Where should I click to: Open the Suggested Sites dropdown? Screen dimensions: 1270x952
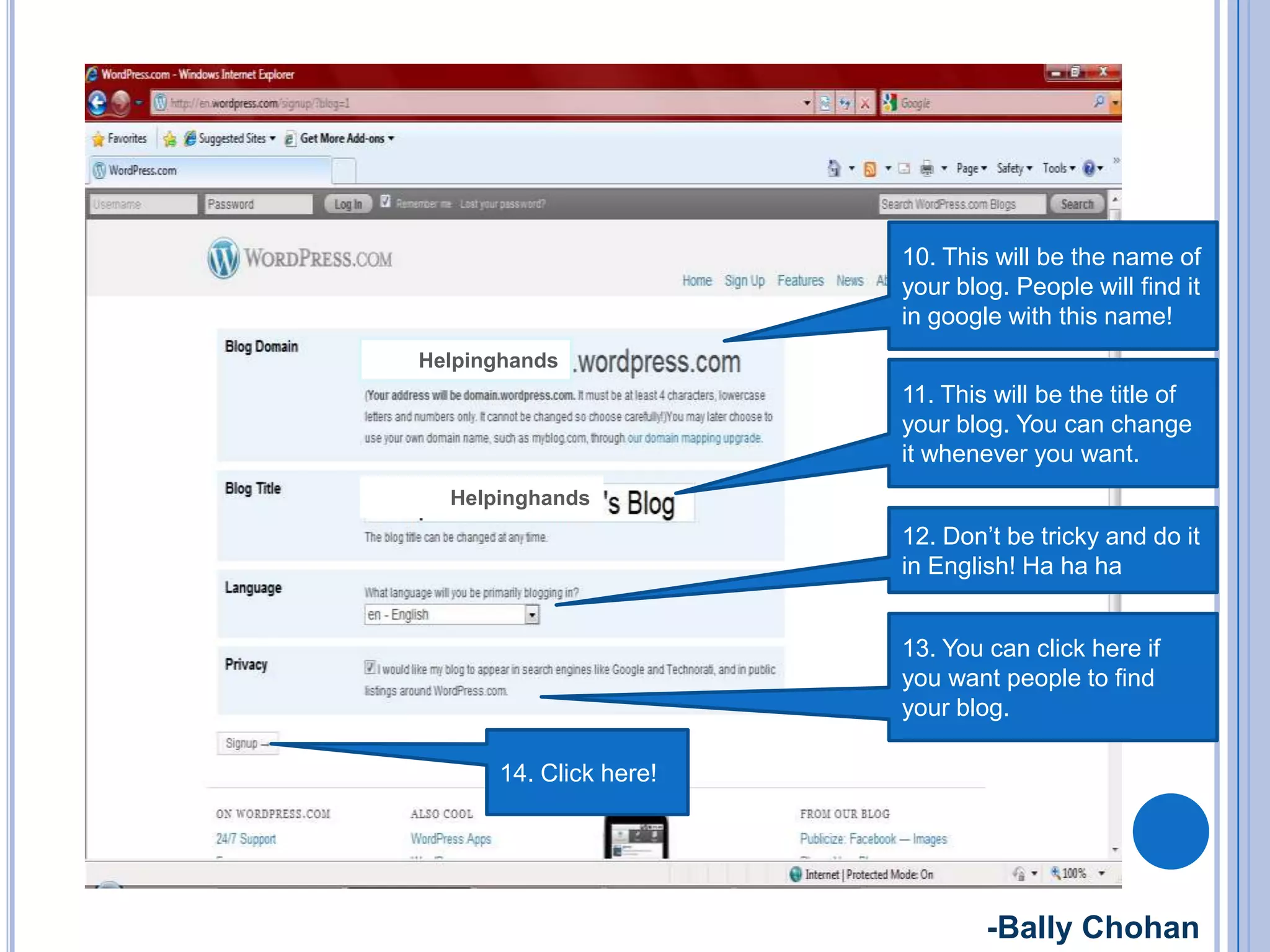232,138
